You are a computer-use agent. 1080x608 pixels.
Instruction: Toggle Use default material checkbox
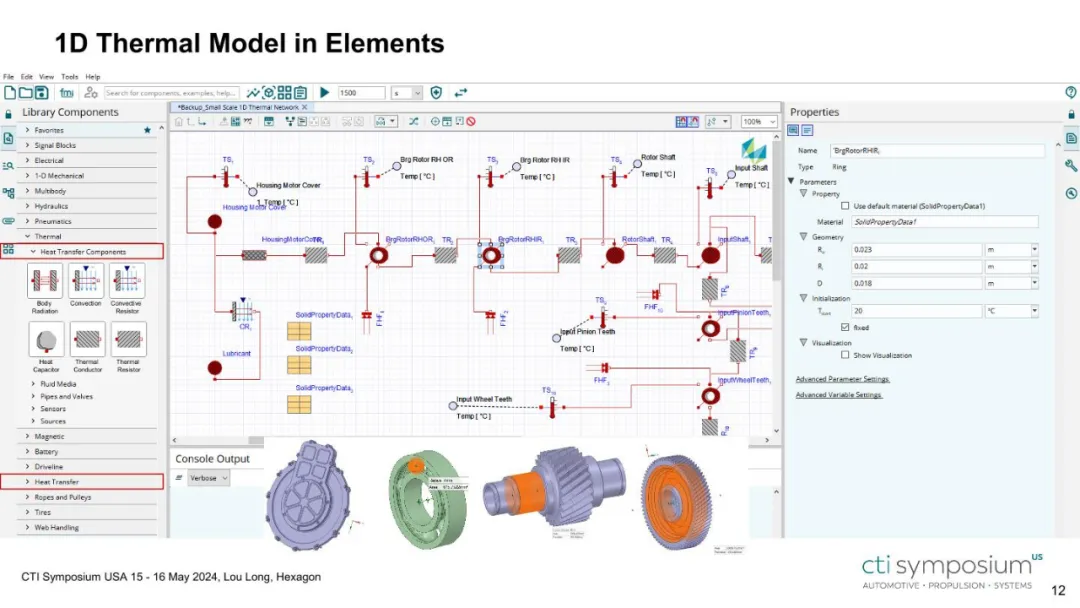click(845, 206)
